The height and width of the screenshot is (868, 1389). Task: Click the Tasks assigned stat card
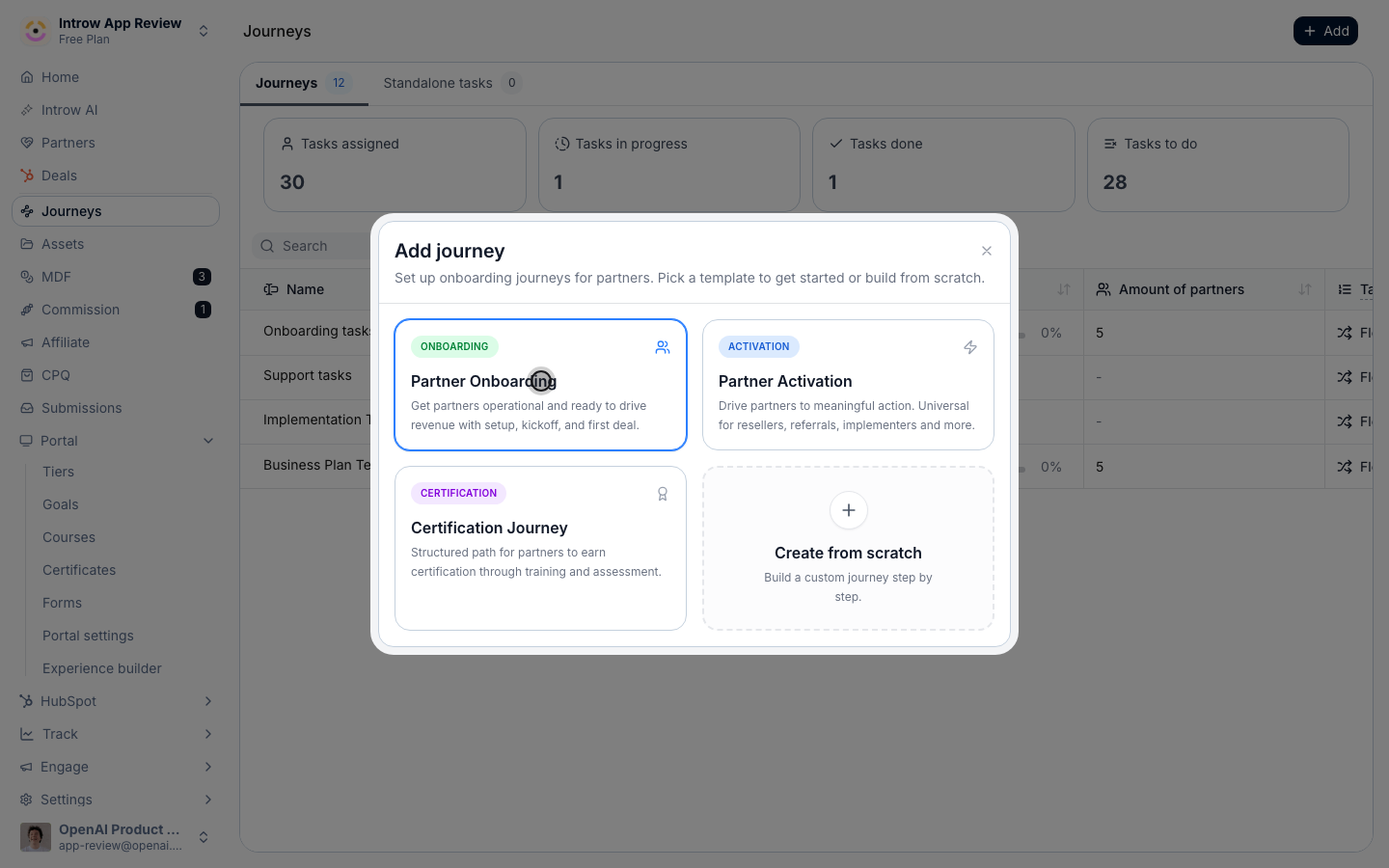click(395, 165)
